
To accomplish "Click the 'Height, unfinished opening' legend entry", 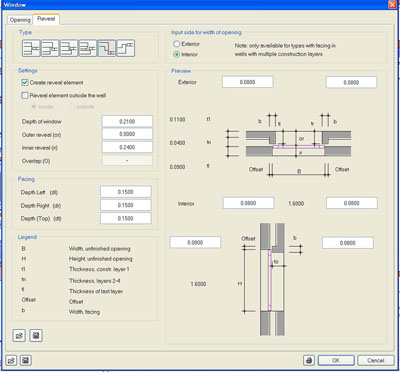I will pyautogui.click(x=100, y=259).
